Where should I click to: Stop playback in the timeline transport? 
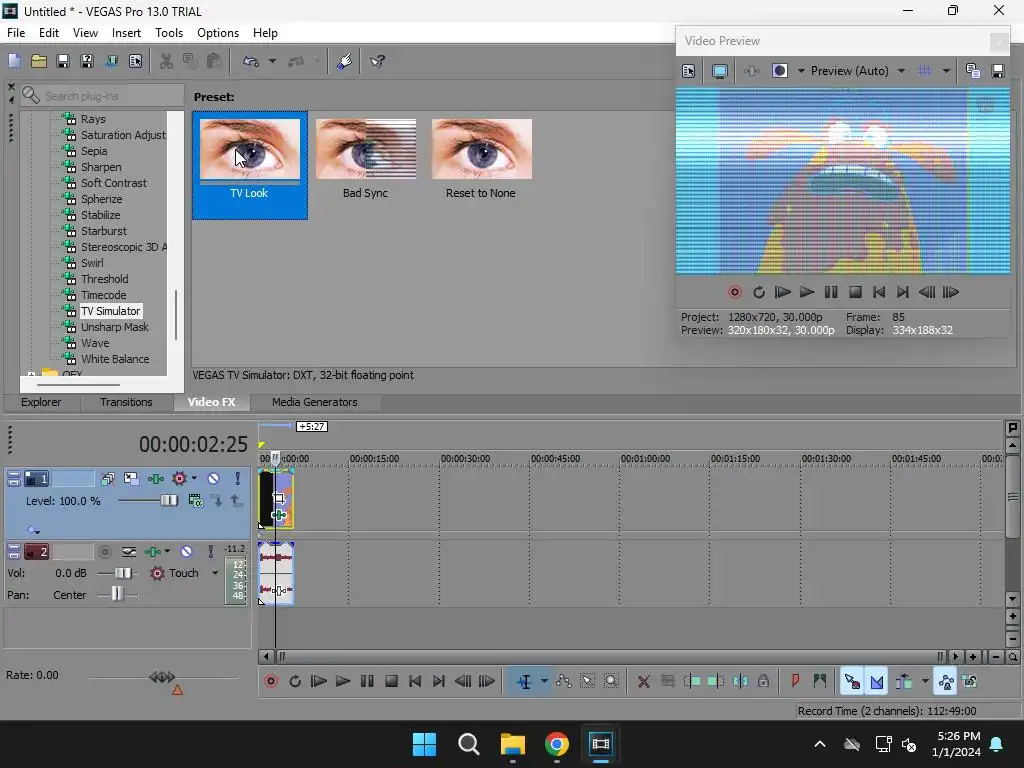(391, 681)
